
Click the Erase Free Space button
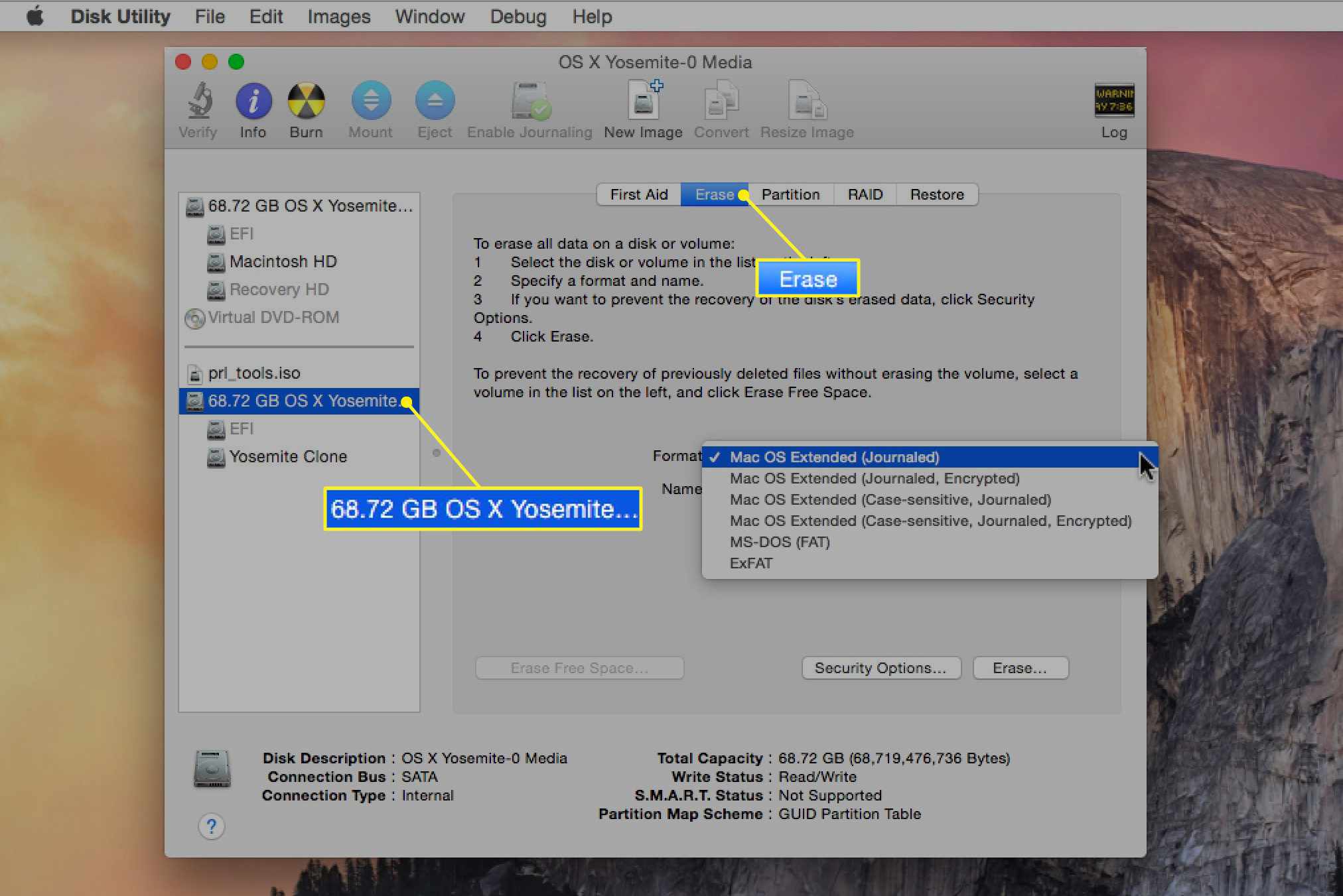pyautogui.click(x=579, y=668)
